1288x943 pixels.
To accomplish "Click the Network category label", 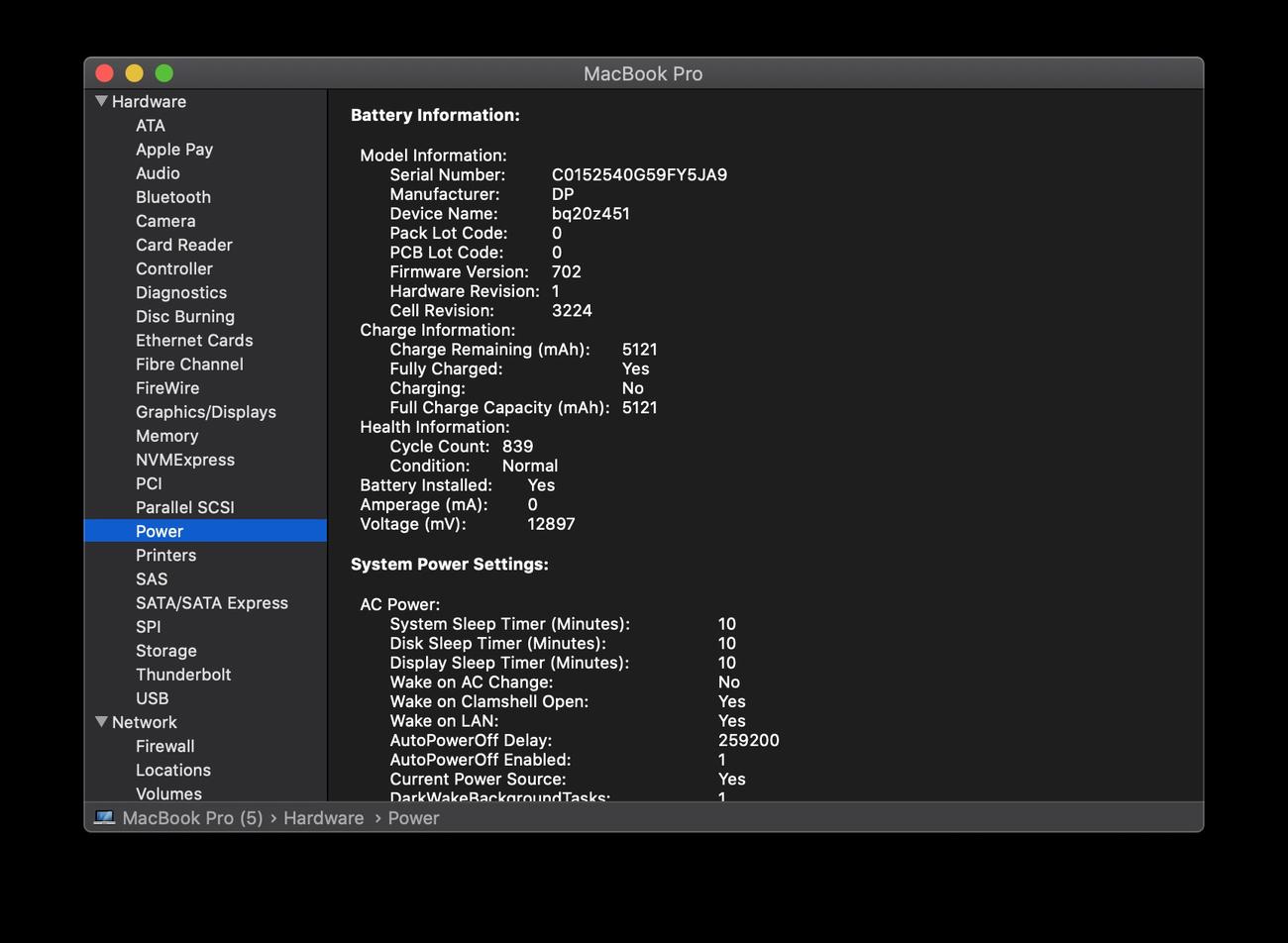I will 145,722.
